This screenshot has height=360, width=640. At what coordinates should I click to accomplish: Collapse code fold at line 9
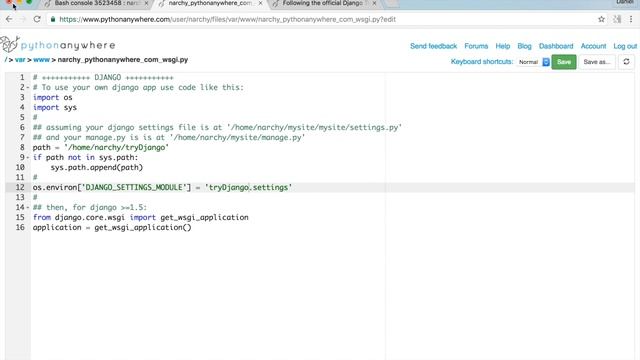pos(28,158)
